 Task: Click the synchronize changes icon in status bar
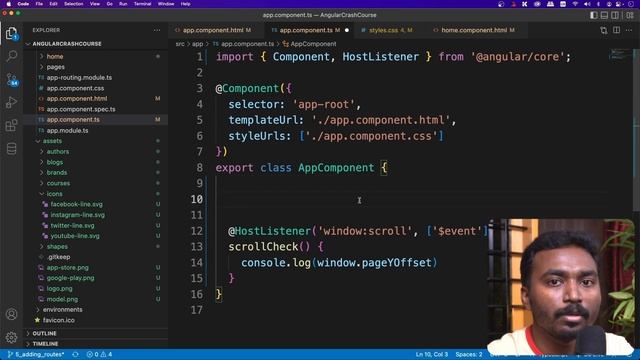(76, 354)
